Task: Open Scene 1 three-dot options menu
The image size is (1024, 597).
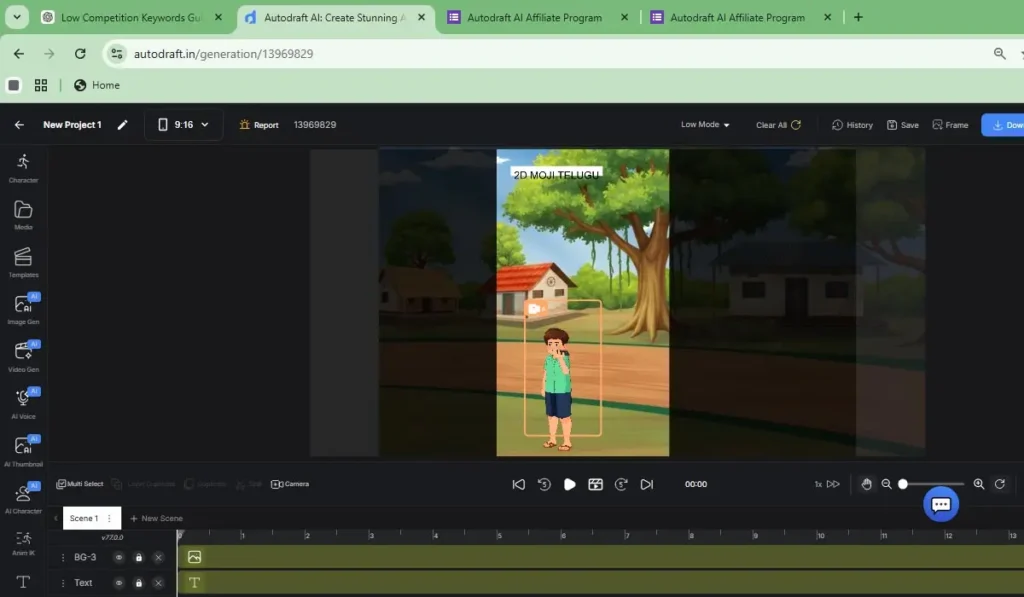Action: (x=109, y=518)
